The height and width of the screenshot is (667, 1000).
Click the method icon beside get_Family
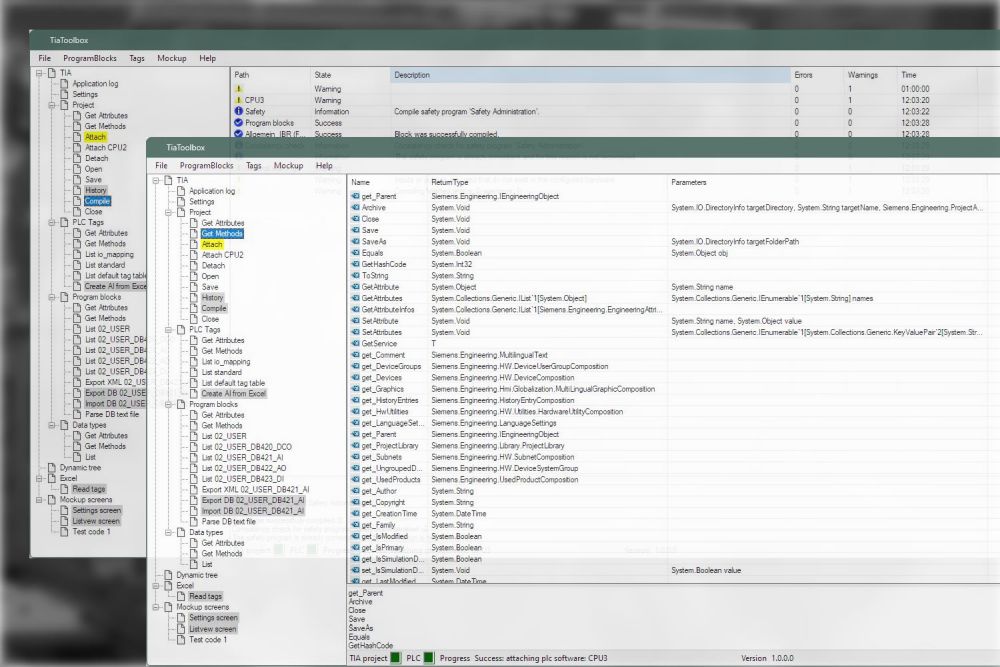coord(355,525)
